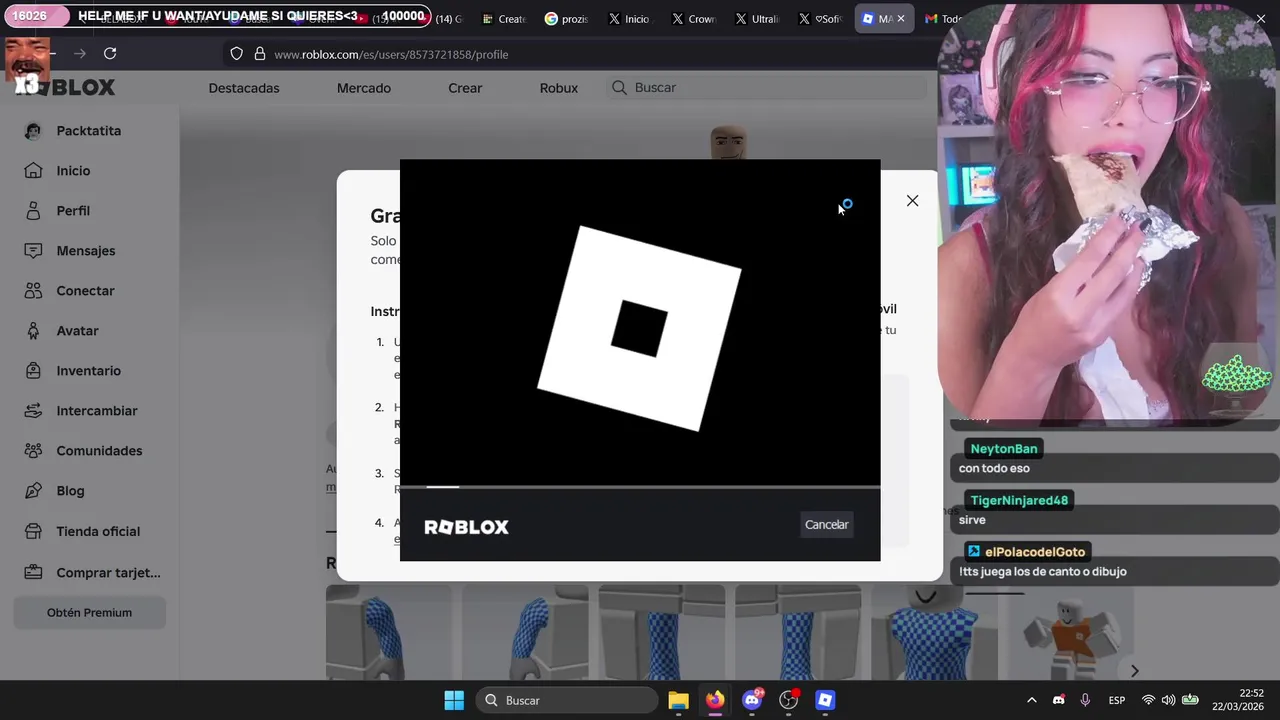Click chat username NeytonBan
Screen dimensions: 1280x720
(x=1004, y=449)
